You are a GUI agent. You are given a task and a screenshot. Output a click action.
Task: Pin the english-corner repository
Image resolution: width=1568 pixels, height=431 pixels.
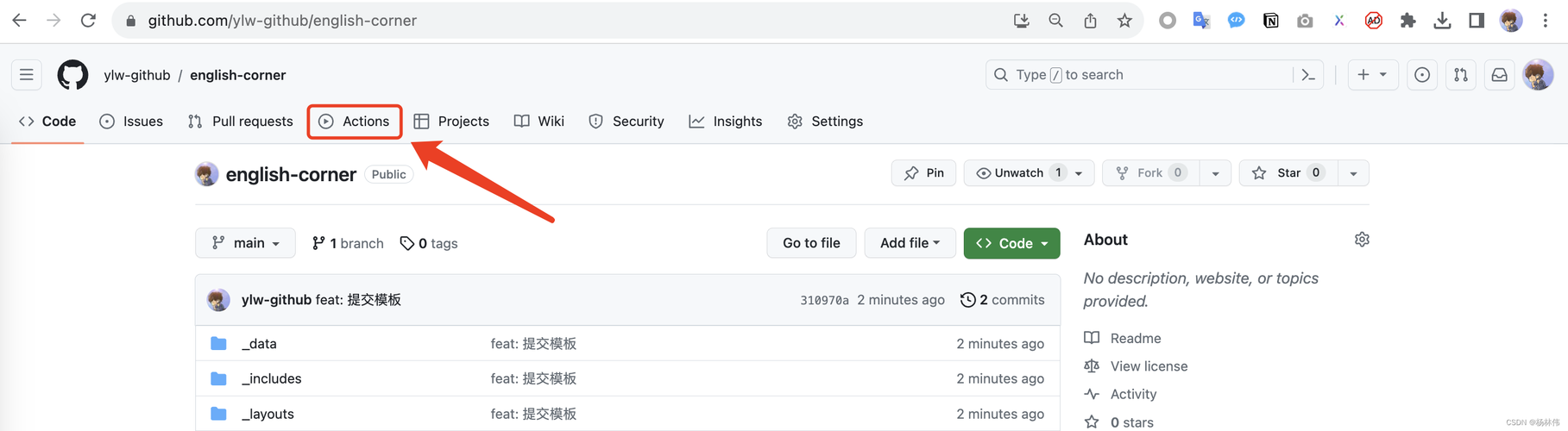coord(923,173)
